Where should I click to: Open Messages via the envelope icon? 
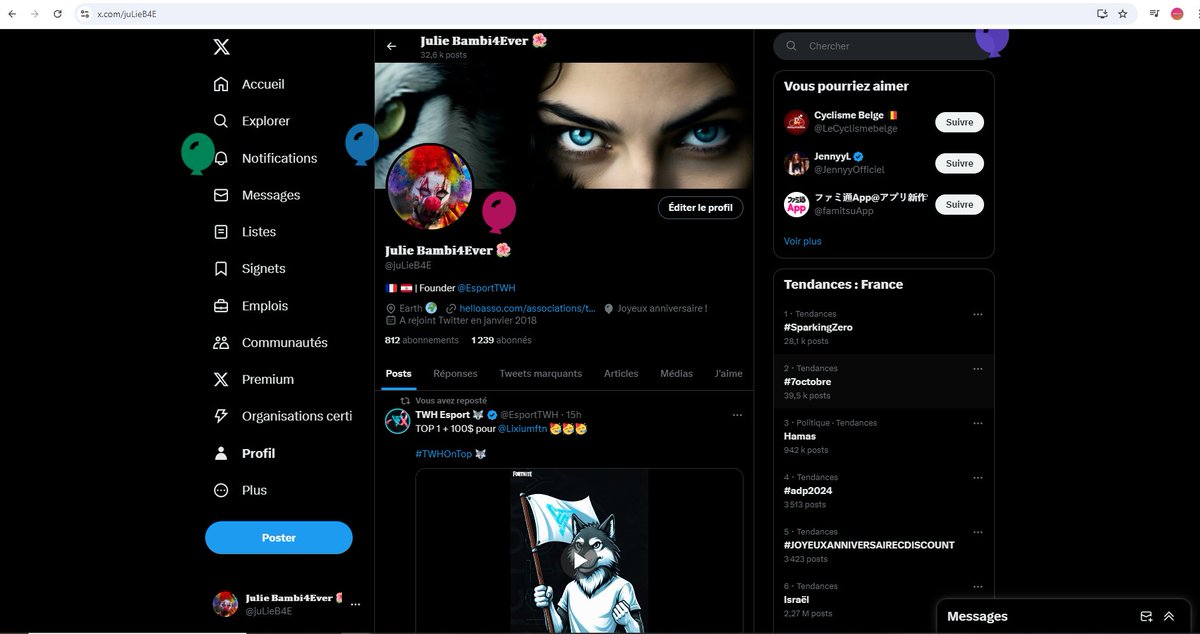click(221, 194)
